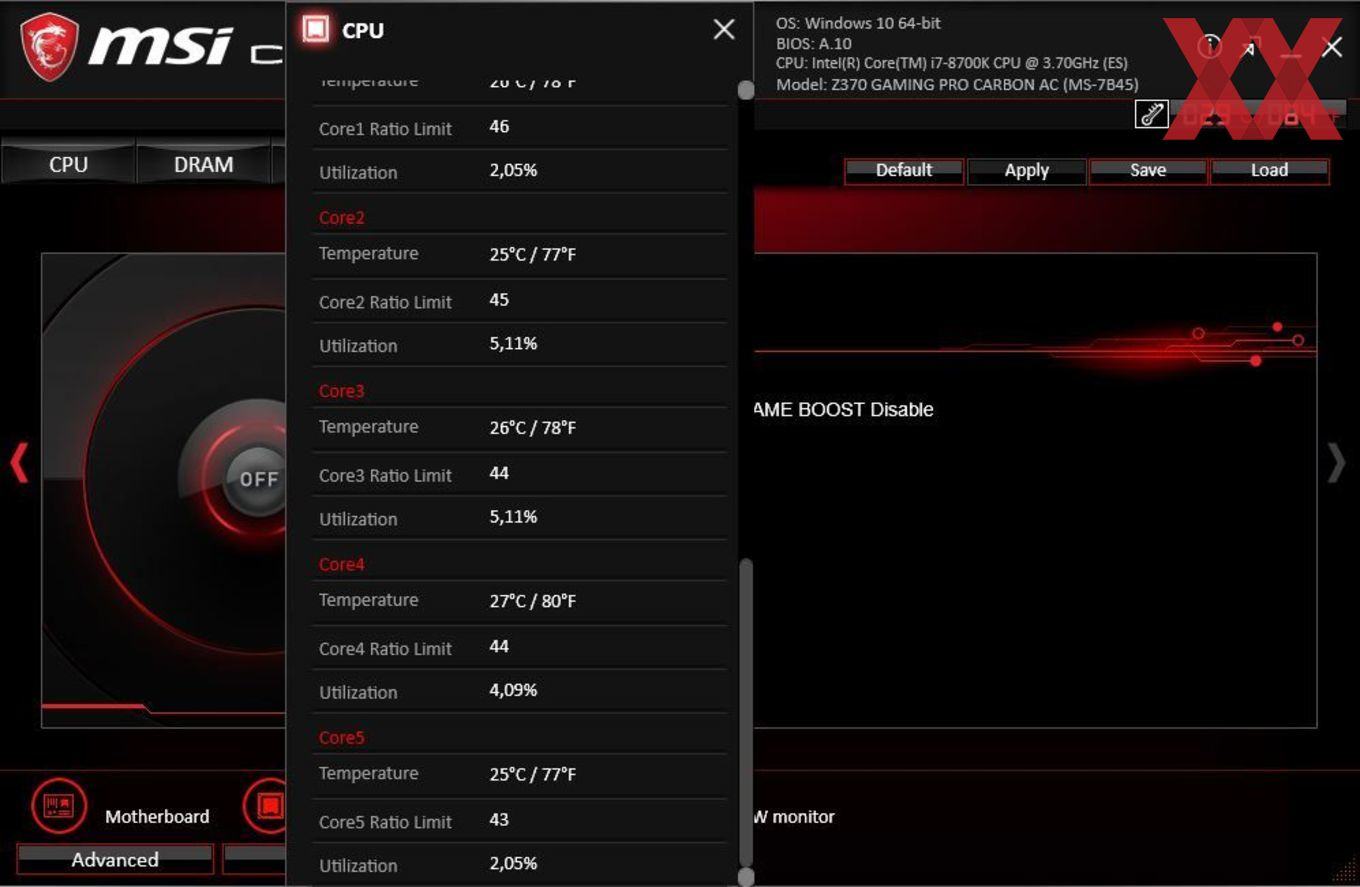
Task: Click the CPU title of the popup
Action: click(x=363, y=31)
